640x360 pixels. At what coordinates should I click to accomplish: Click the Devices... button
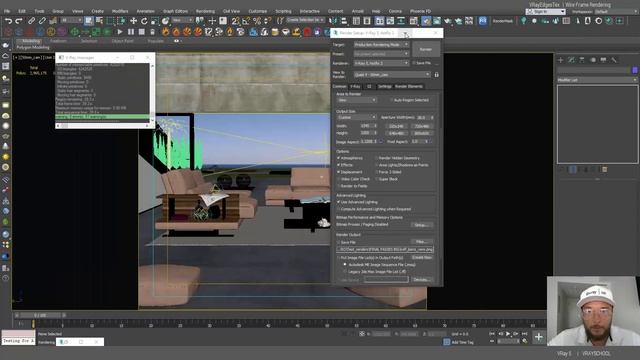(421, 280)
